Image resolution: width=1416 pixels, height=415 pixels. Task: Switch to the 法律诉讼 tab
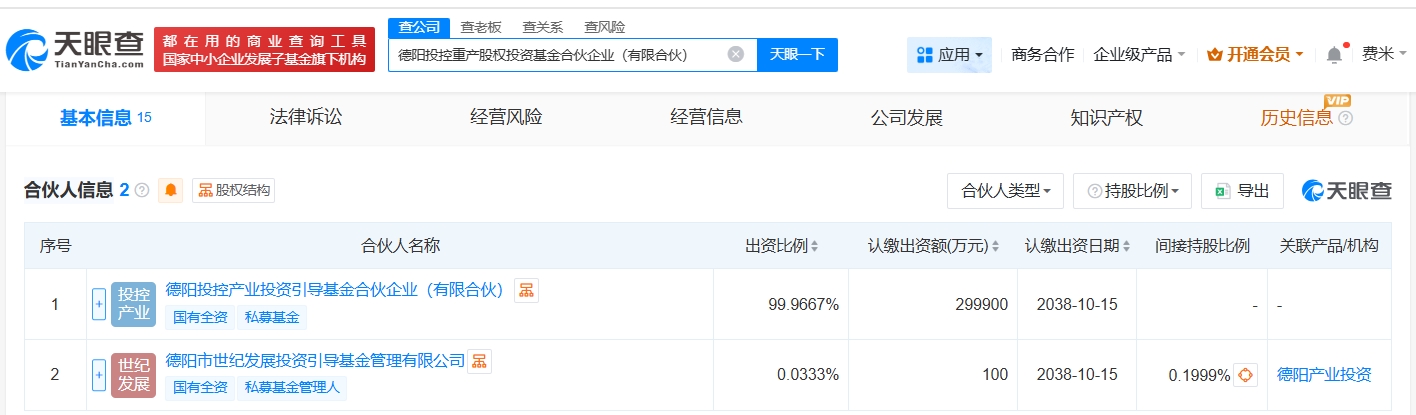tap(306, 118)
